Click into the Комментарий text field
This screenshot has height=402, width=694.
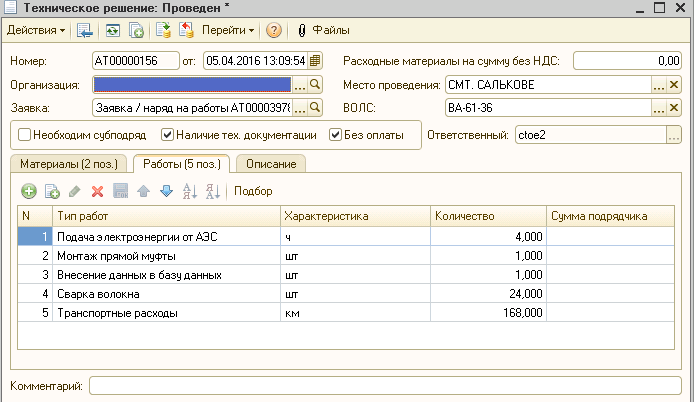click(x=385, y=385)
